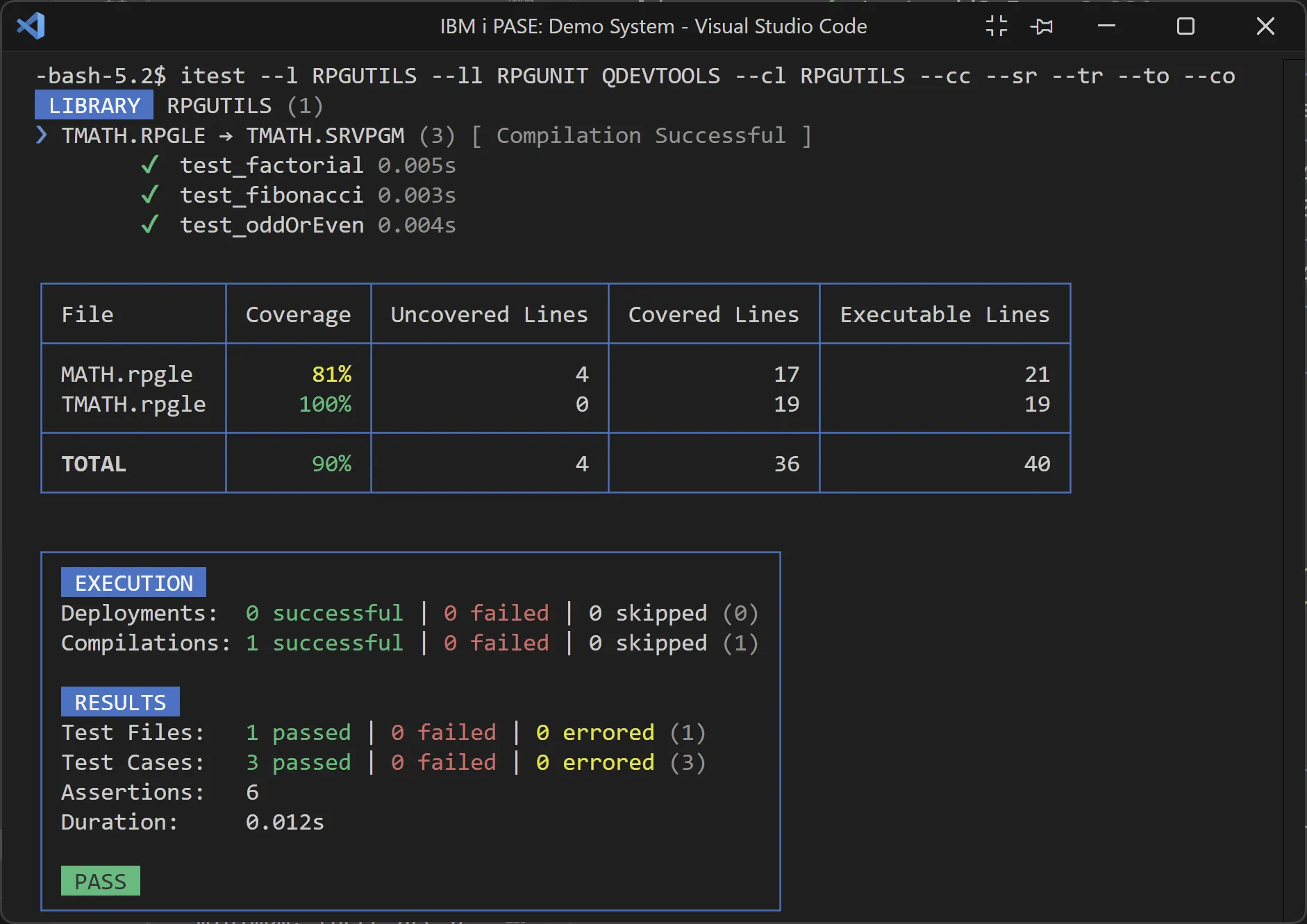Click the total executable lines value 40
Image resolution: width=1307 pixels, height=924 pixels.
[1038, 464]
